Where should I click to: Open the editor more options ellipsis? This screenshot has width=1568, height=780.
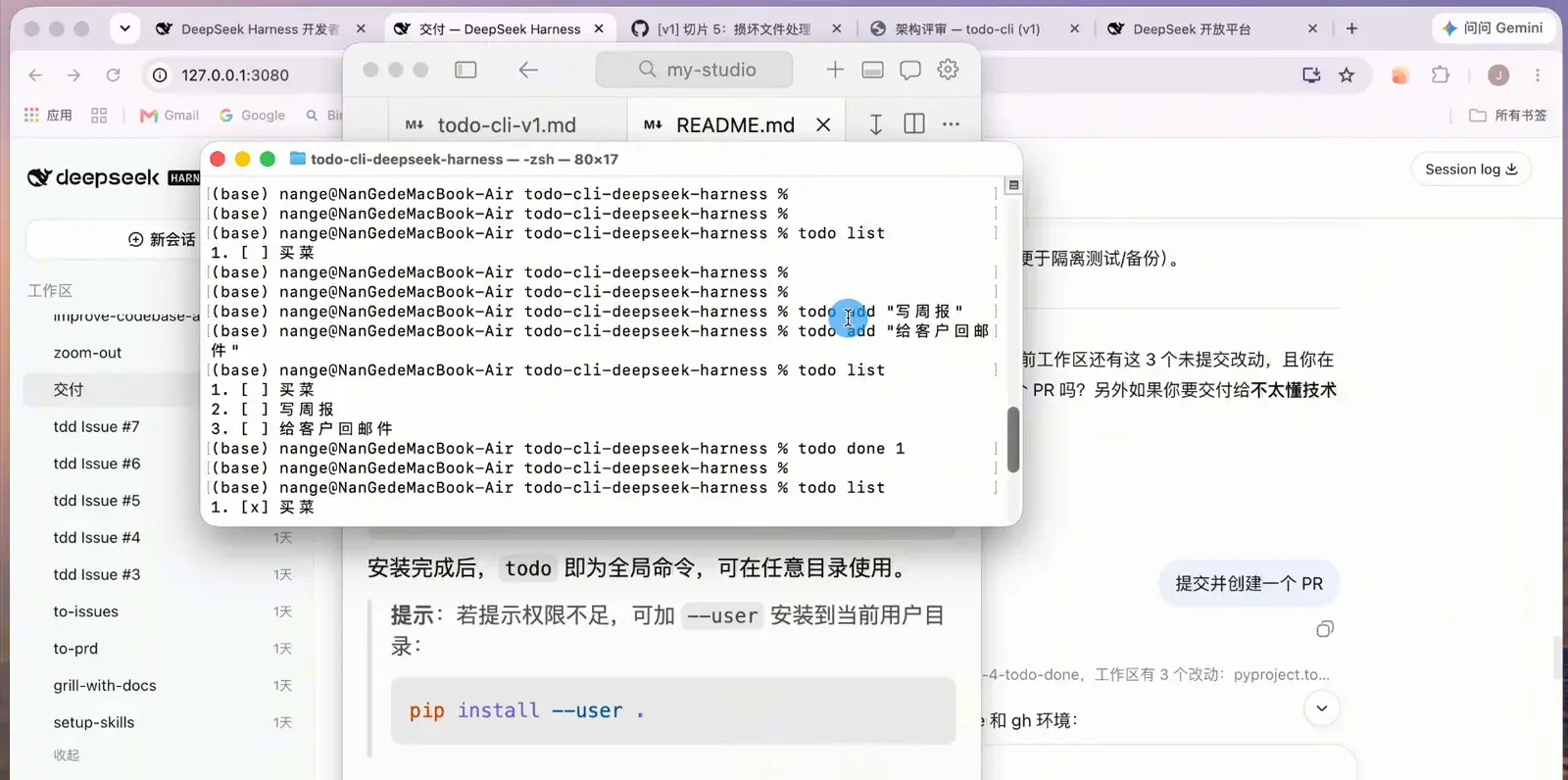click(x=951, y=123)
